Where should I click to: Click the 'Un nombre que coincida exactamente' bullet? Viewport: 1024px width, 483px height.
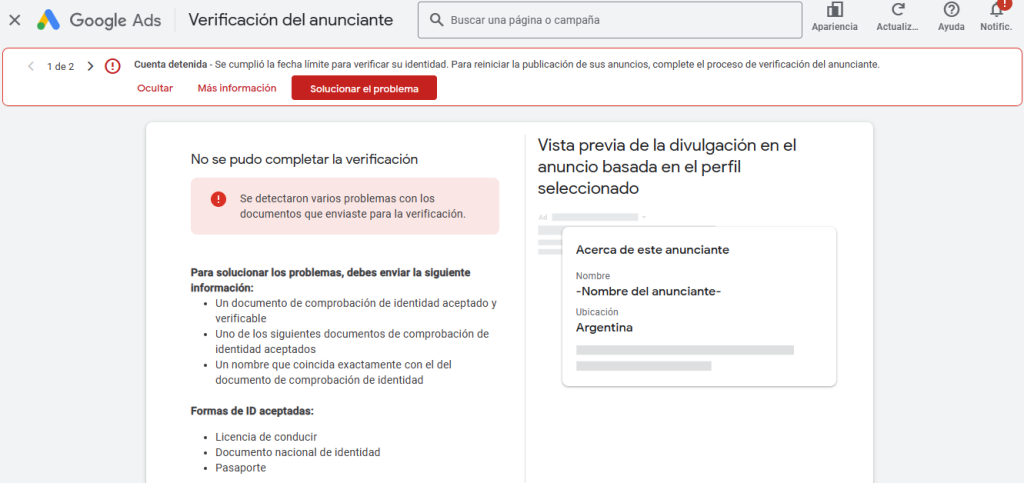point(334,371)
